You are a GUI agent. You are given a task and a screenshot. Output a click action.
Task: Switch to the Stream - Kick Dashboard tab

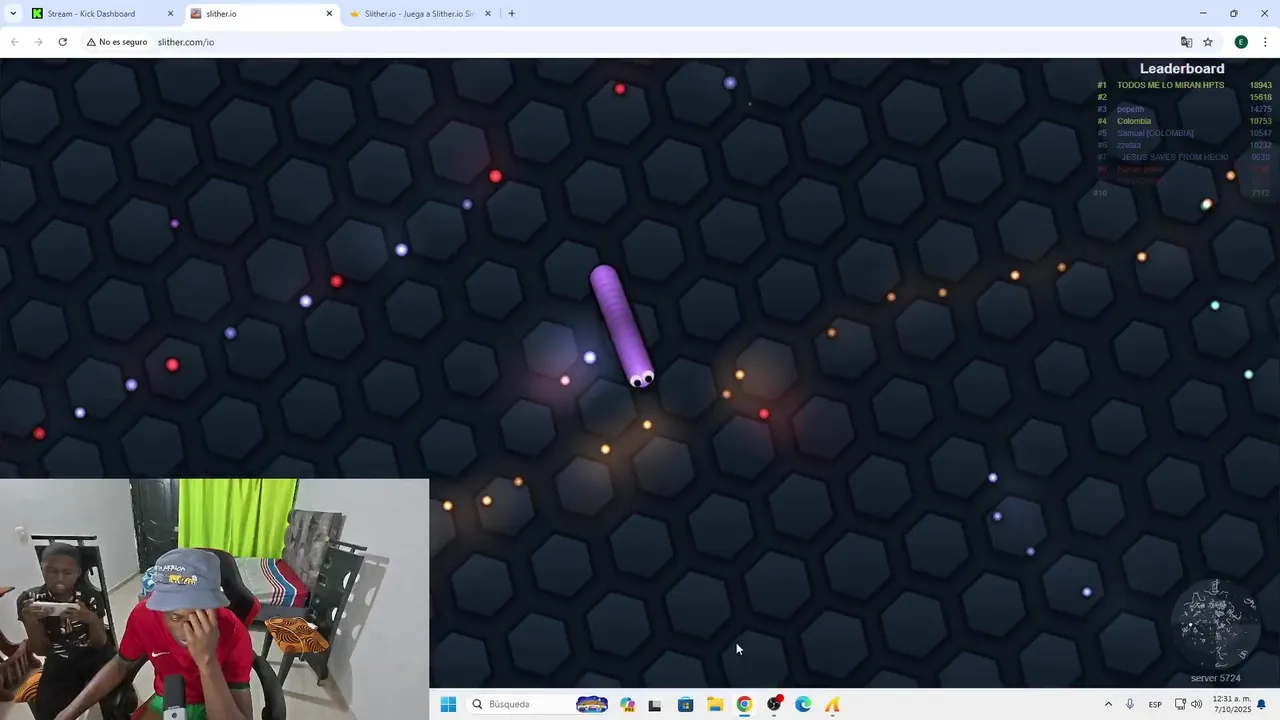(x=102, y=14)
